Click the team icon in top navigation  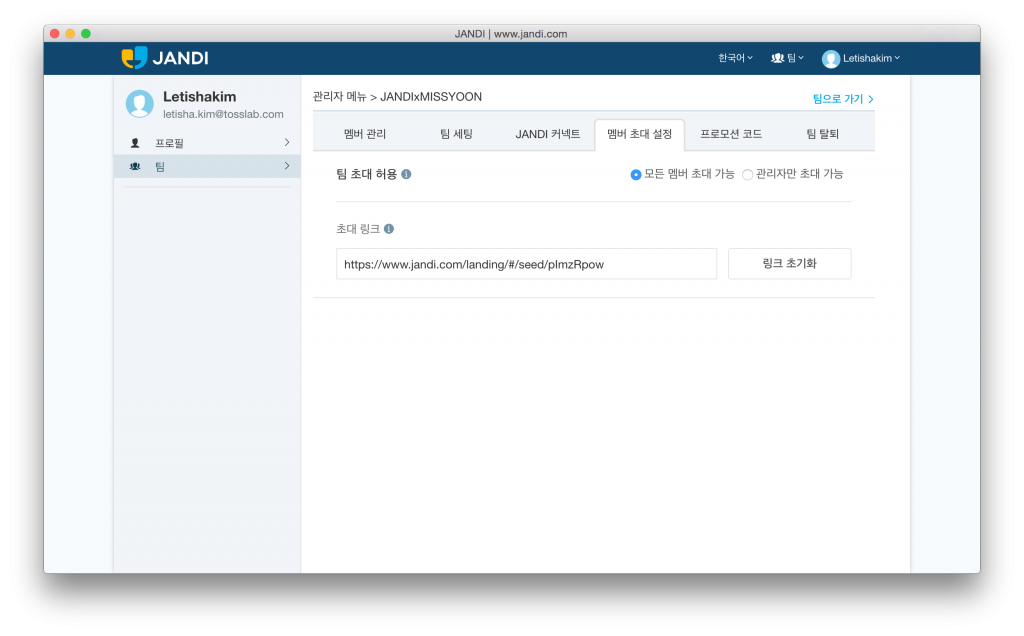[777, 59]
